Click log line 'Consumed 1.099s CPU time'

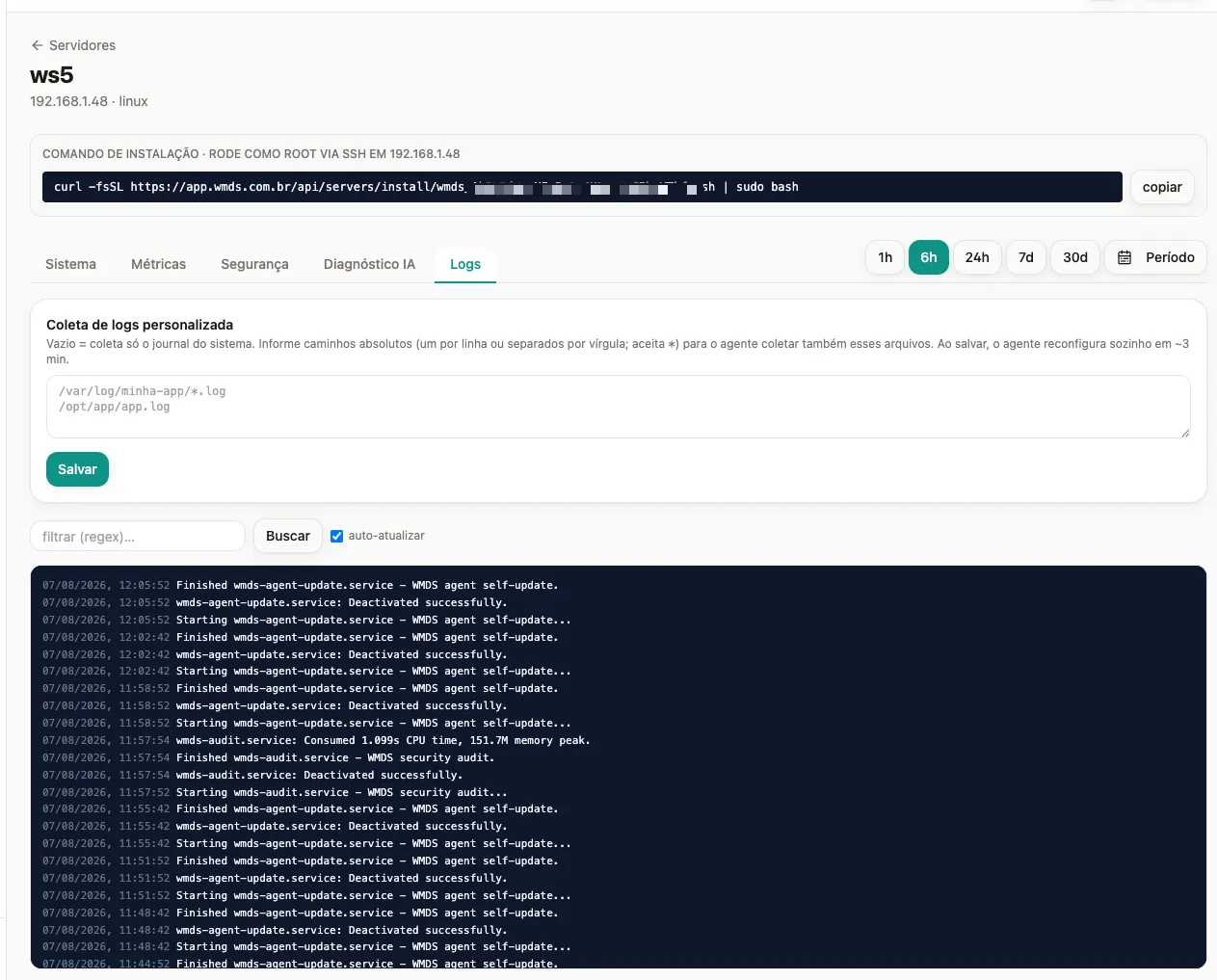[316, 740]
